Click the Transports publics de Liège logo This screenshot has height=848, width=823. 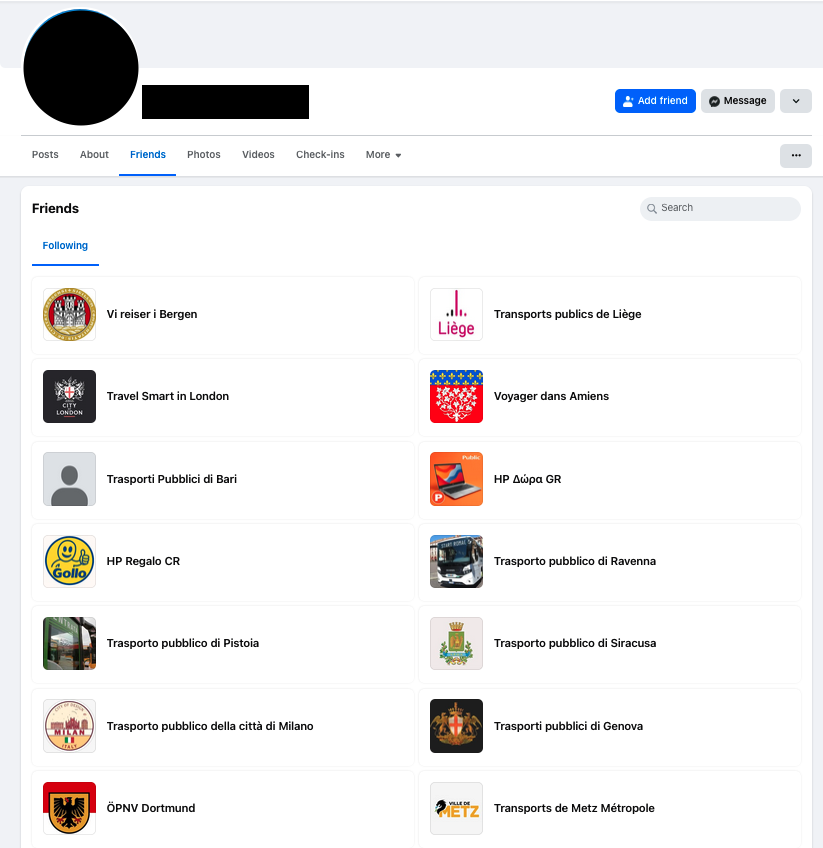pyautogui.click(x=456, y=313)
